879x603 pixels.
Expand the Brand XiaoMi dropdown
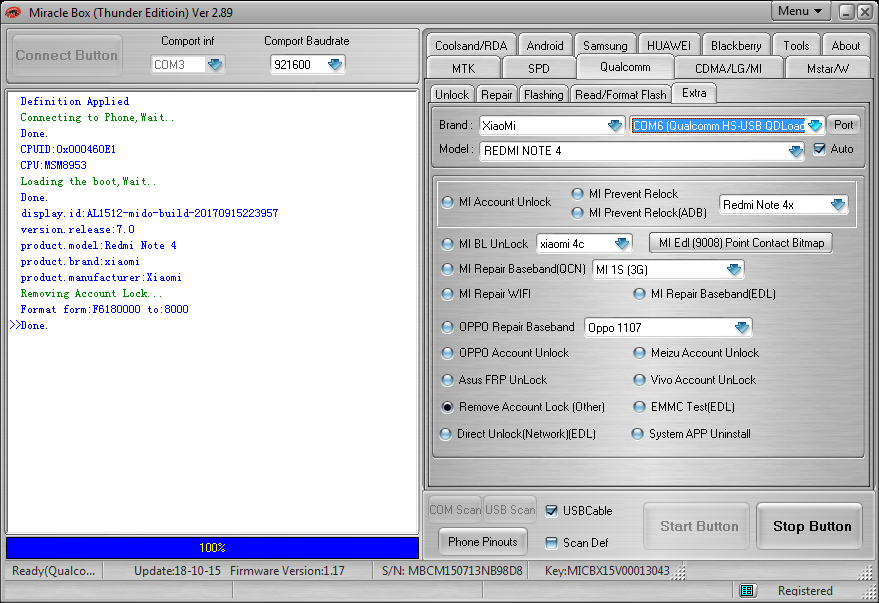(x=614, y=126)
